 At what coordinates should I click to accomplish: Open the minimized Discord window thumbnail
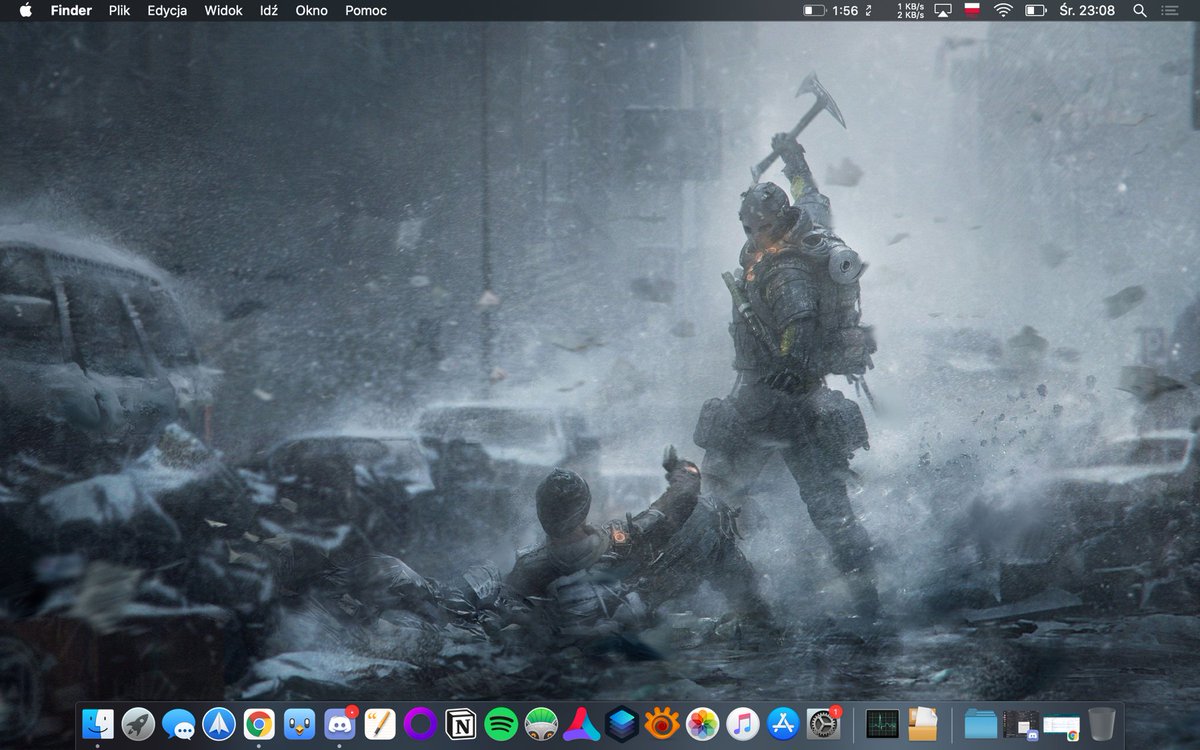coord(1021,726)
